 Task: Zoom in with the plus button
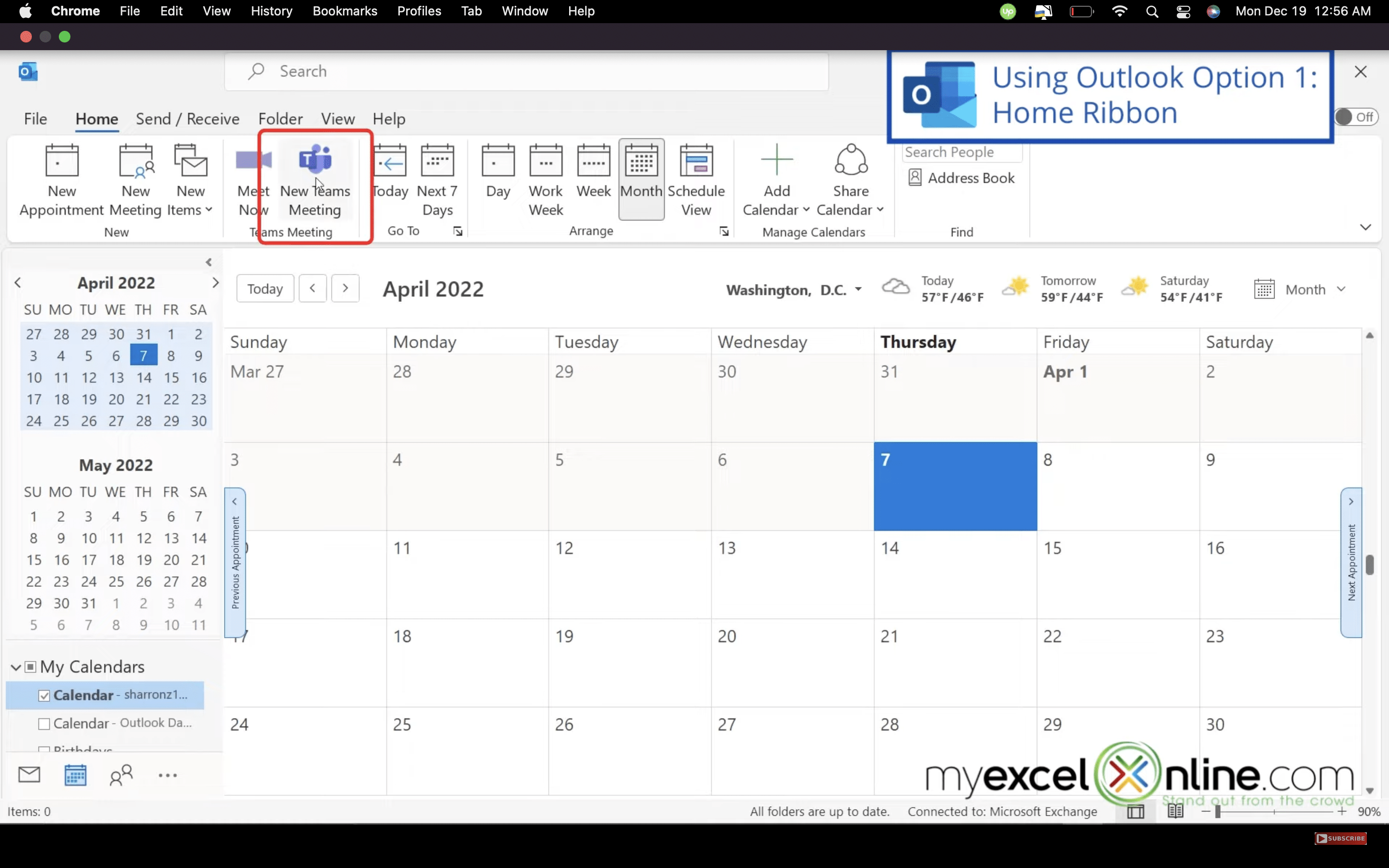[1341, 811]
